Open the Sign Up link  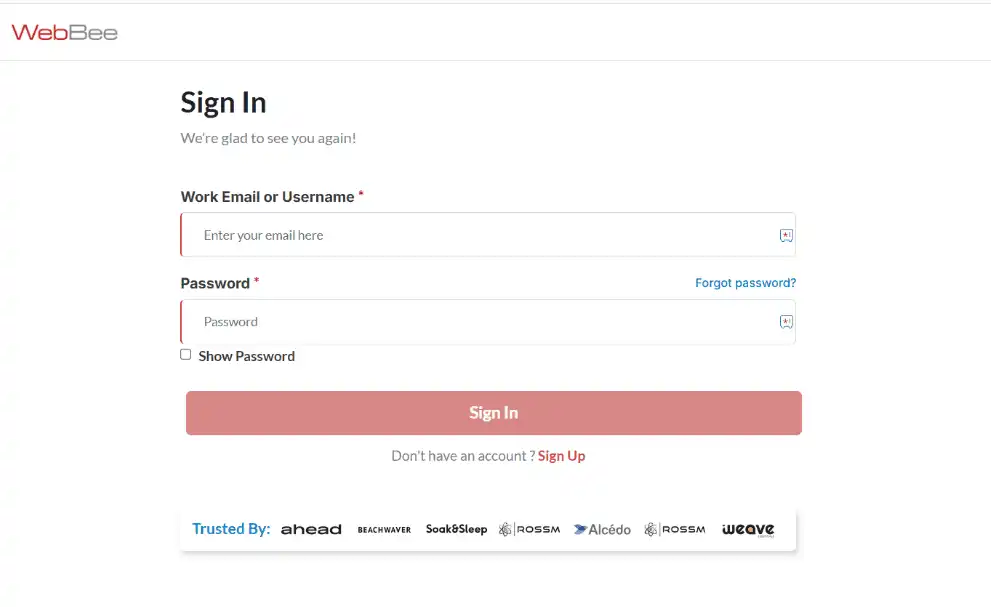561,455
